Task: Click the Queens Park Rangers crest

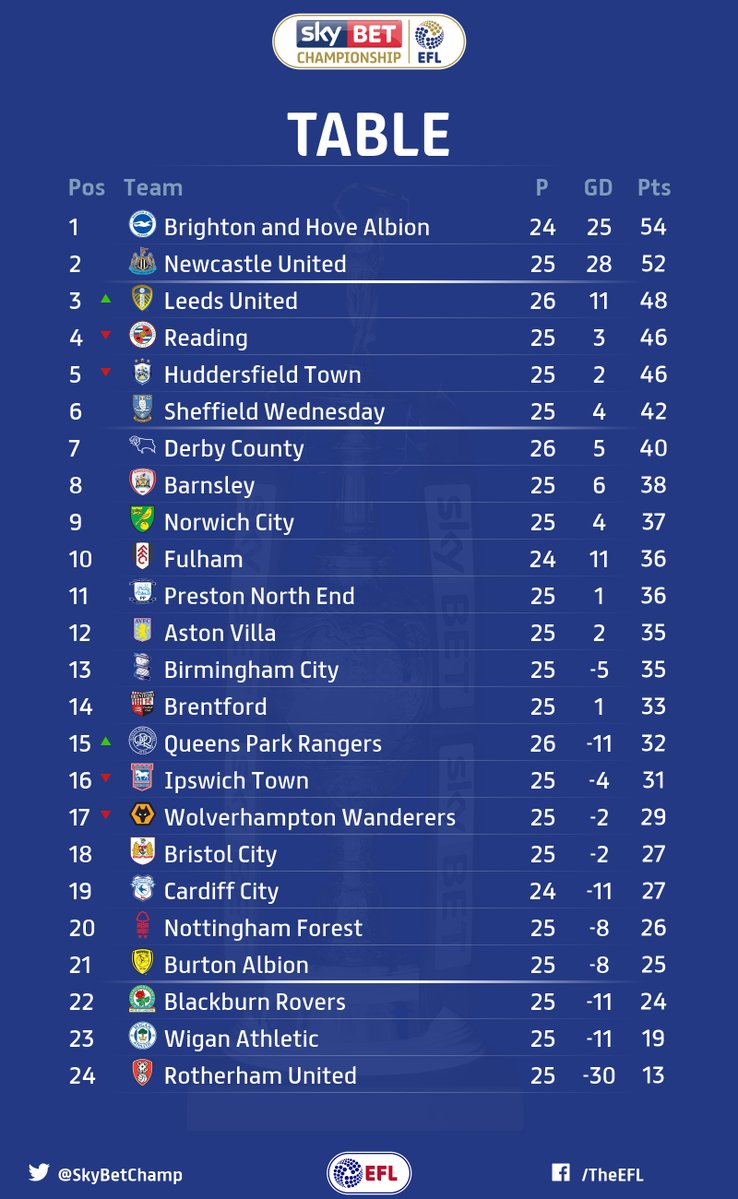Action: pos(142,741)
